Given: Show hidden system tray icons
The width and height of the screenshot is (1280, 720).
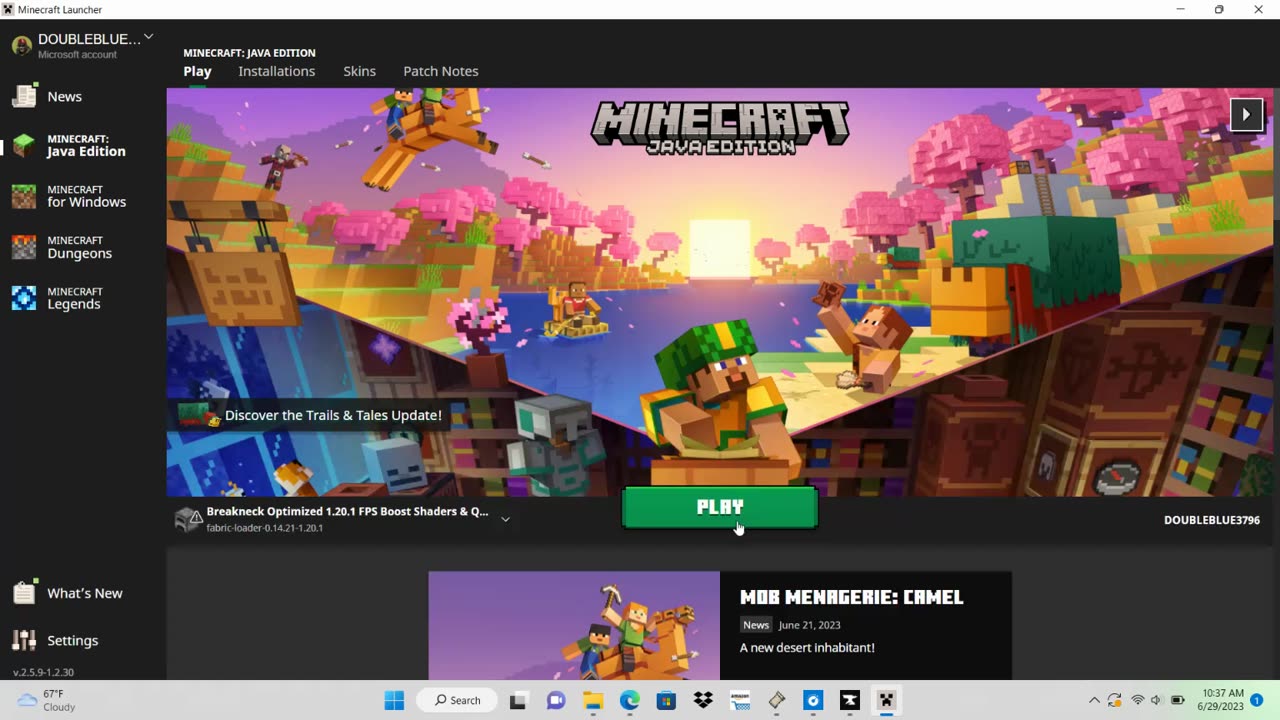Looking at the screenshot, I should point(1094,700).
